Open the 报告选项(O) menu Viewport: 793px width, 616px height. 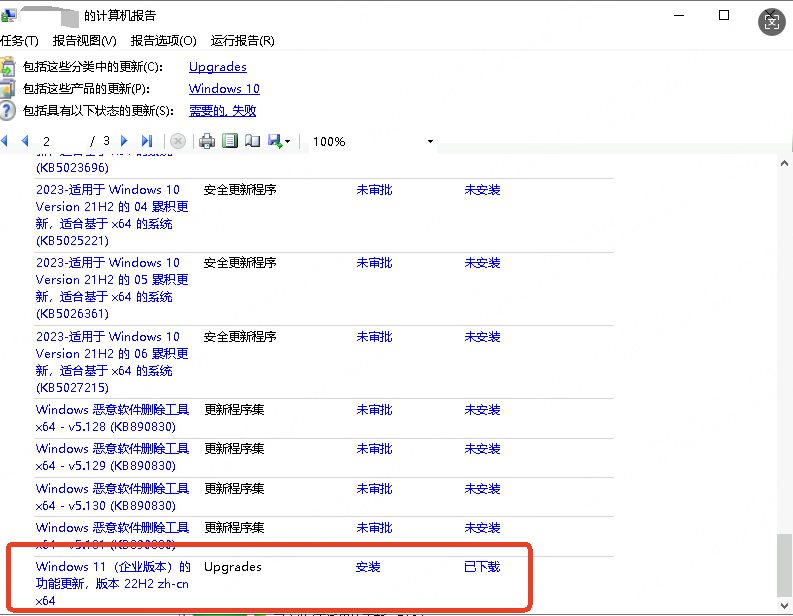click(x=163, y=41)
